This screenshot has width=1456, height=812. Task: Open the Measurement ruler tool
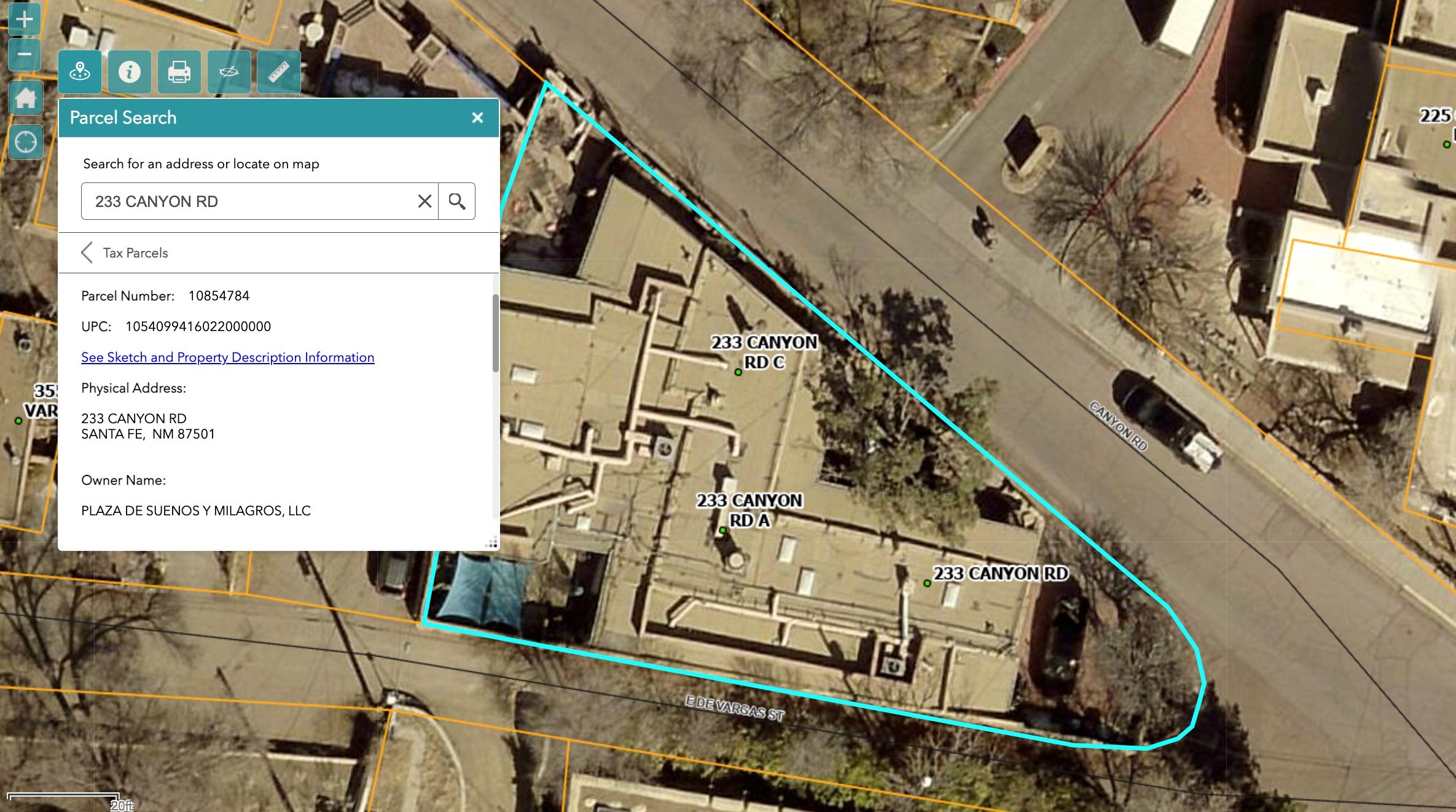(x=278, y=72)
